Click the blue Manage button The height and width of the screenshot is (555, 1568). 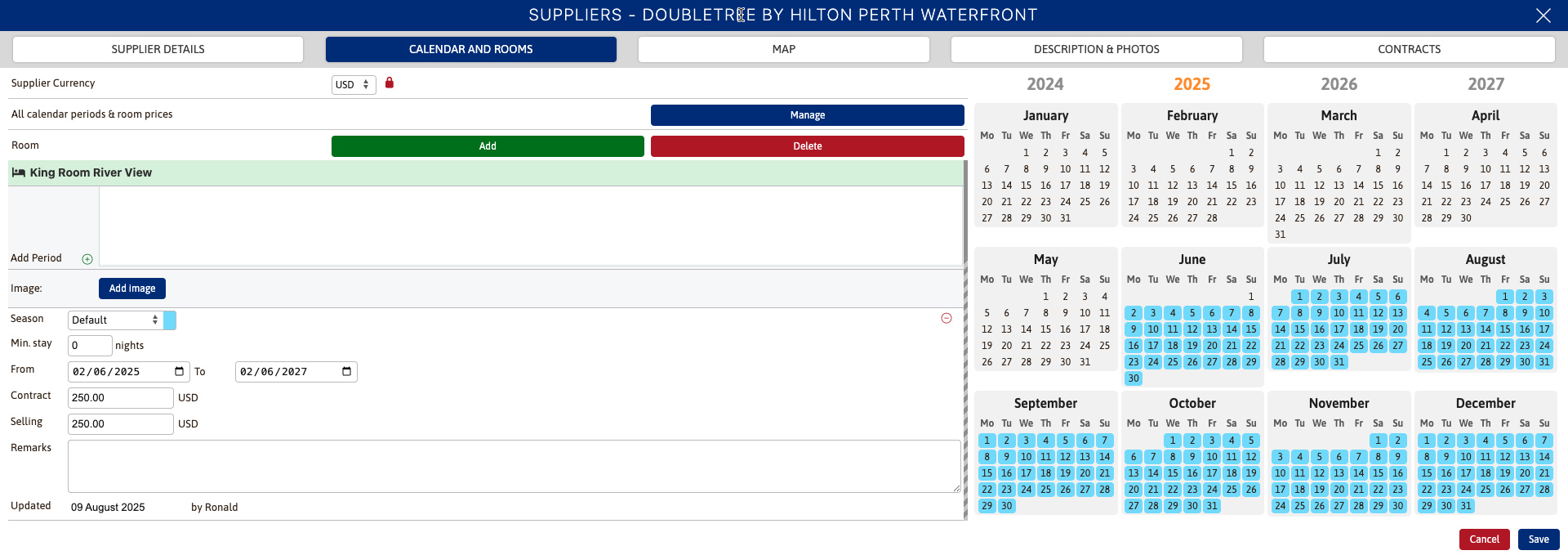pyautogui.click(x=807, y=115)
